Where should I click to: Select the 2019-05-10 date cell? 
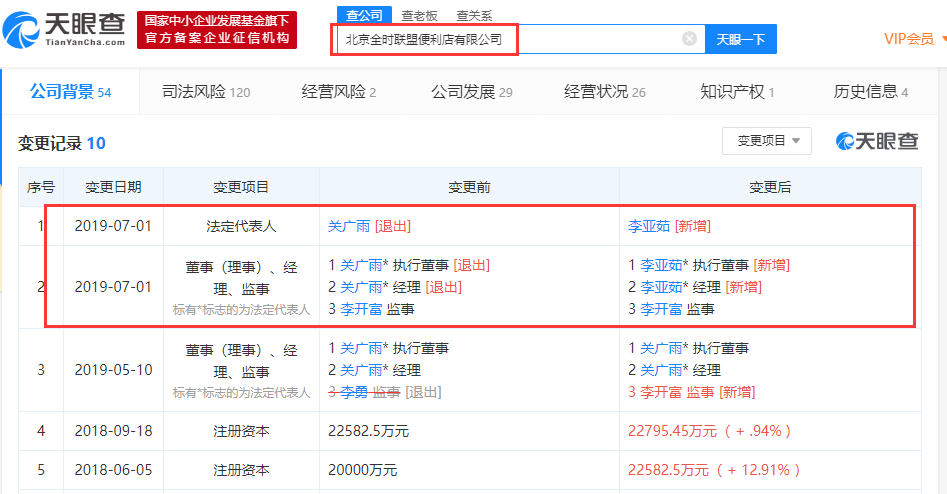[x=113, y=370]
